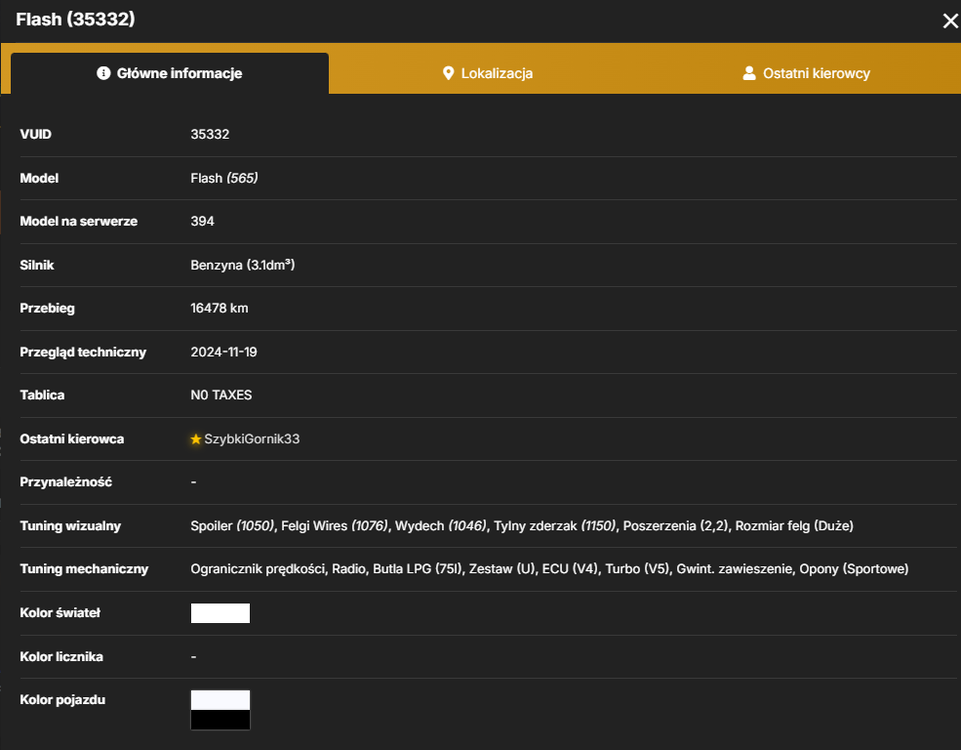Click the gold star next to SzybkiGornik33
This screenshot has height=750, width=961.
tap(196, 439)
